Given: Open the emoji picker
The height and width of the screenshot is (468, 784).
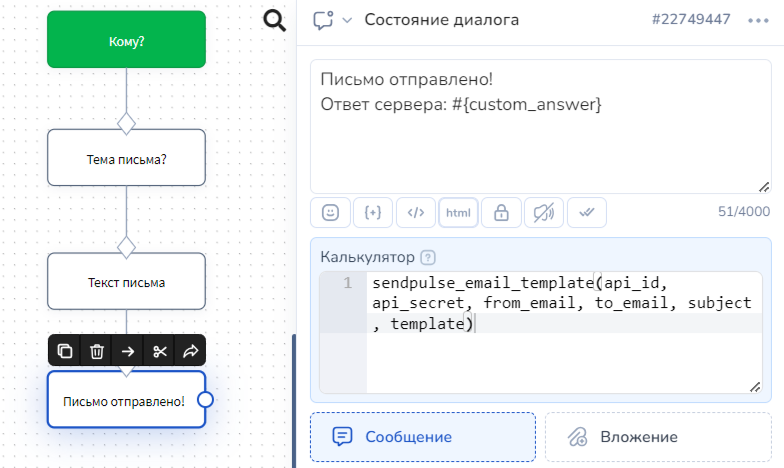Looking at the screenshot, I should (330, 212).
